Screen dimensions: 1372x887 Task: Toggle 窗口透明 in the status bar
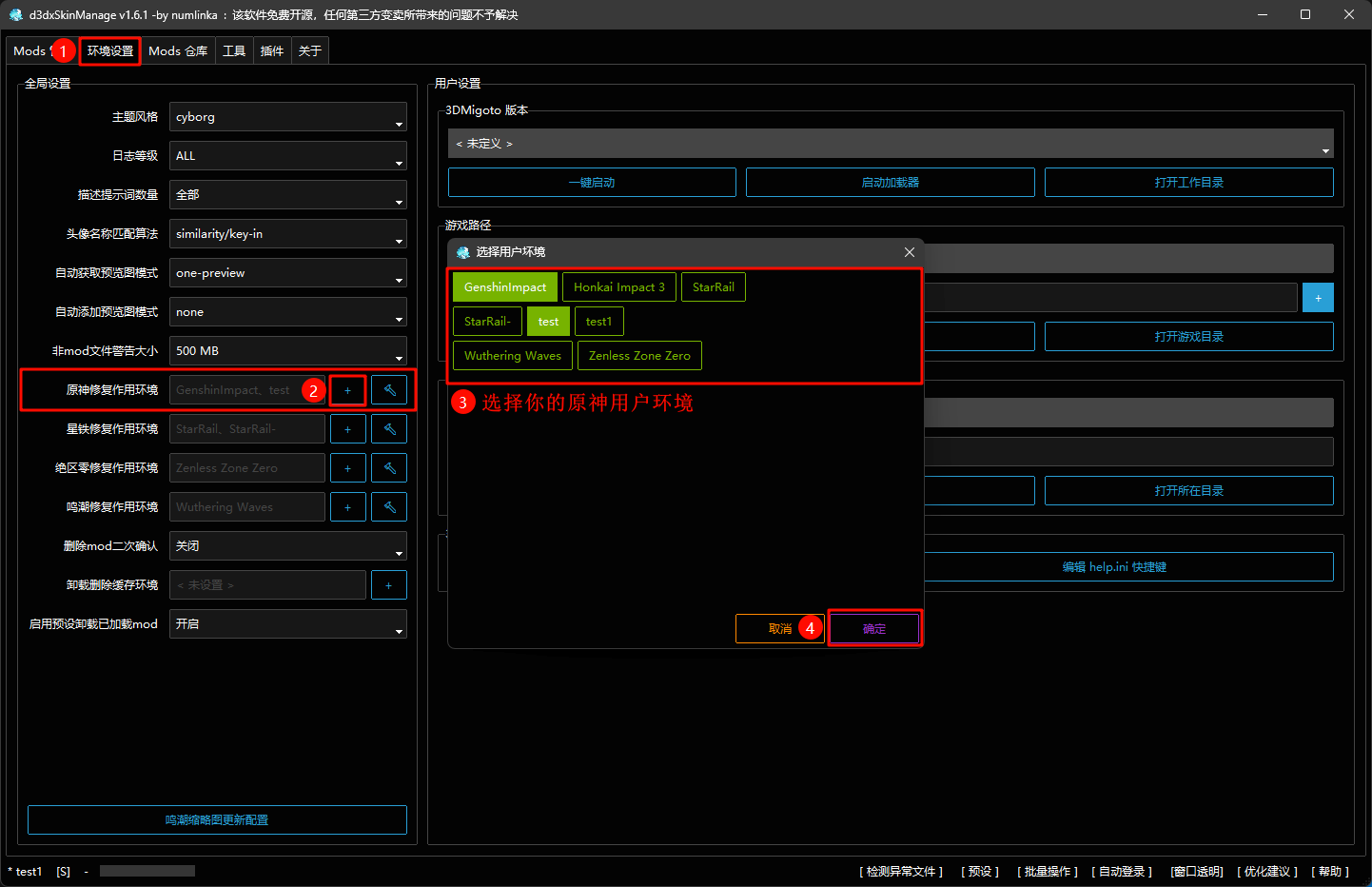click(x=1197, y=871)
